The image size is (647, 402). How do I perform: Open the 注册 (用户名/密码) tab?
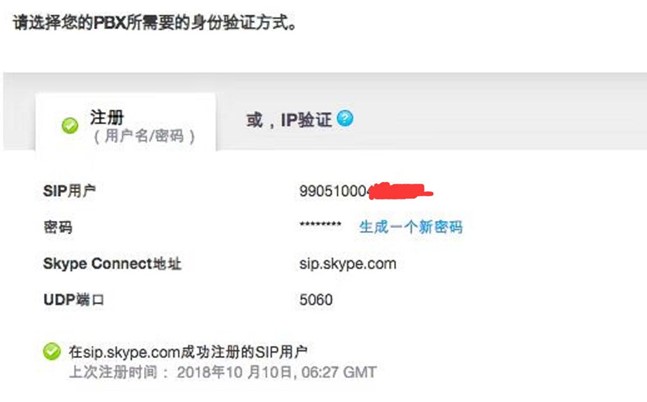pyautogui.click(x=125, y=122)
